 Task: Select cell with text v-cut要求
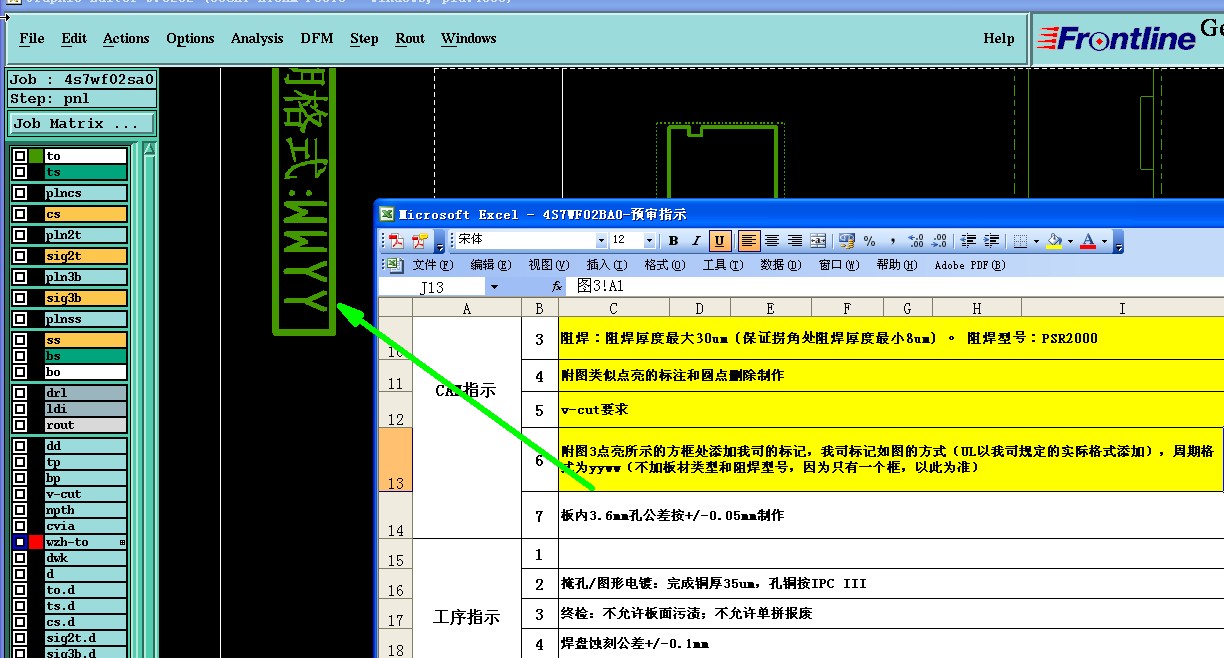click(891, 410)
